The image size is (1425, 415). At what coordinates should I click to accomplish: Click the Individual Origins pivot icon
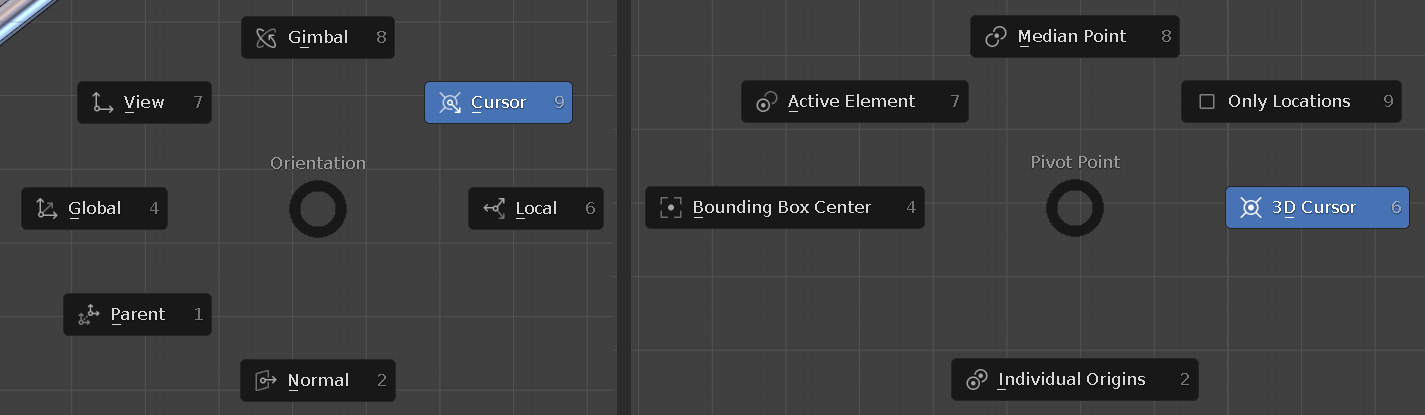(x=976, y=380)
